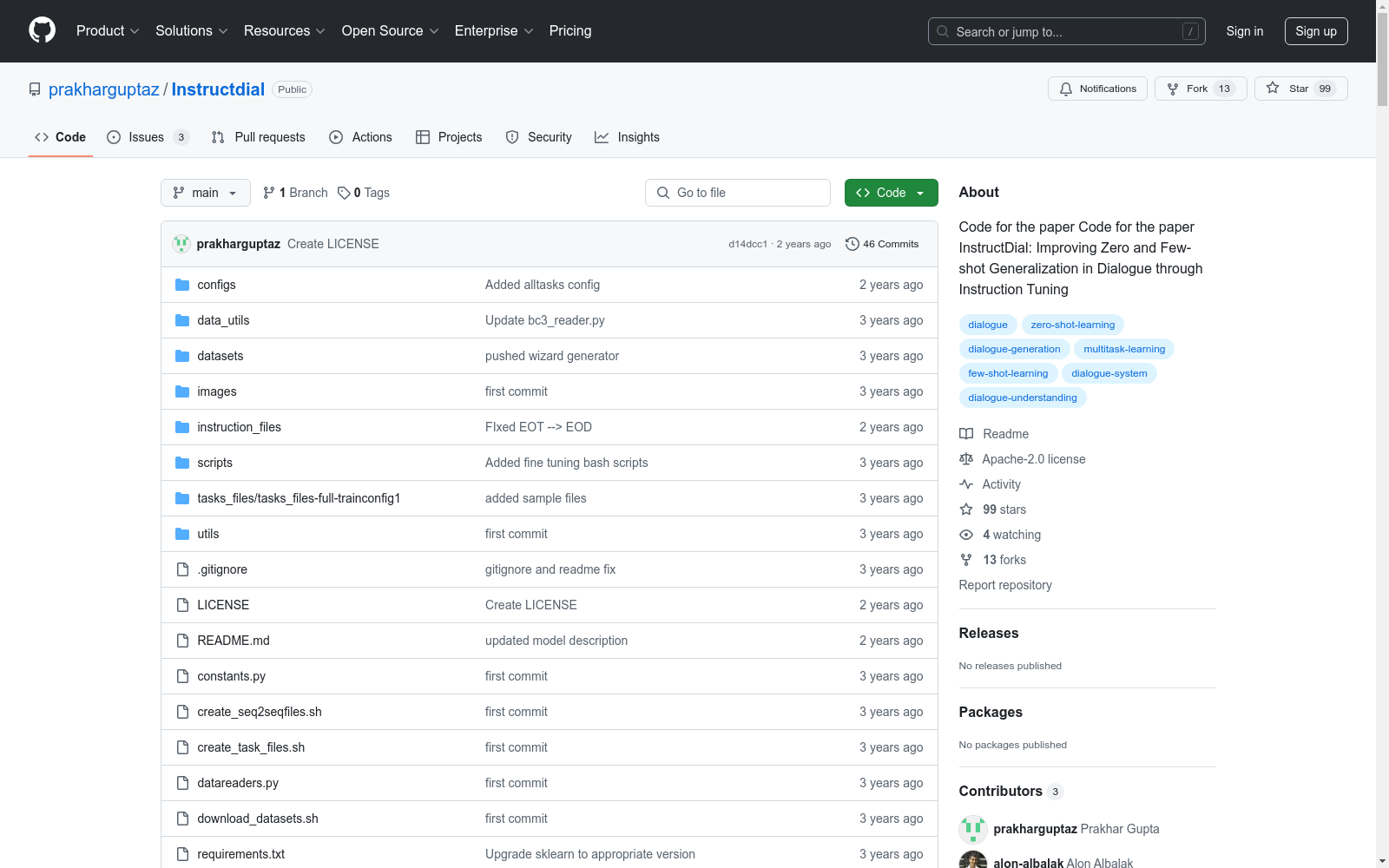Open 46 Commits history
The image size is (1389, 868).
coord(882,244)
